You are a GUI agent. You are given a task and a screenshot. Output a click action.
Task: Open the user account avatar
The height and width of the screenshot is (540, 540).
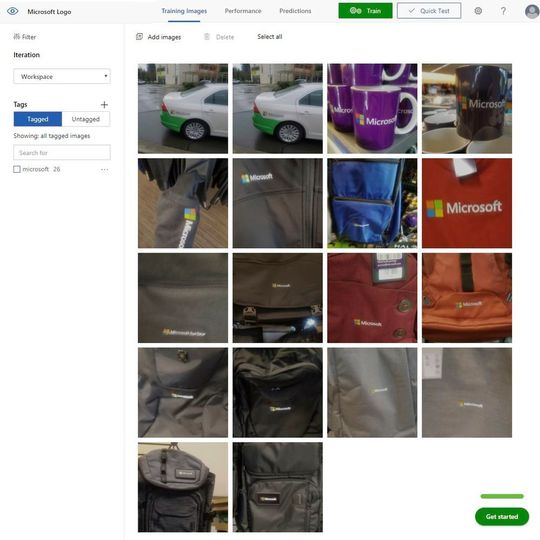point(532,11)
